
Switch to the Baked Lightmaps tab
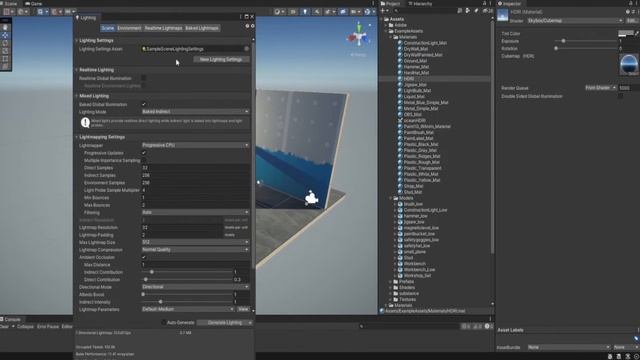pos(202,28)
